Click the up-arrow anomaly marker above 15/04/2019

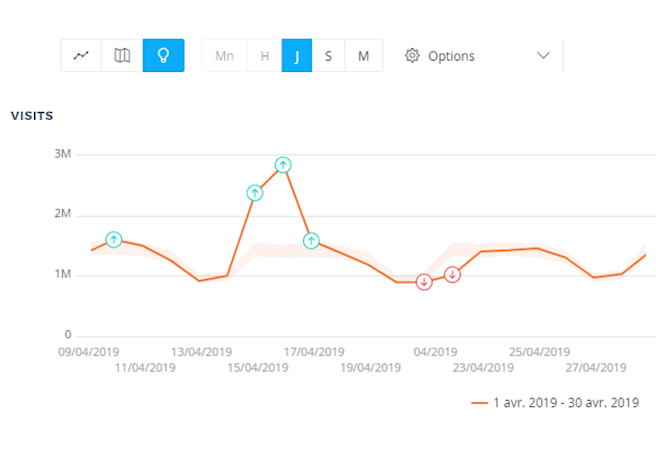point(255,193)
